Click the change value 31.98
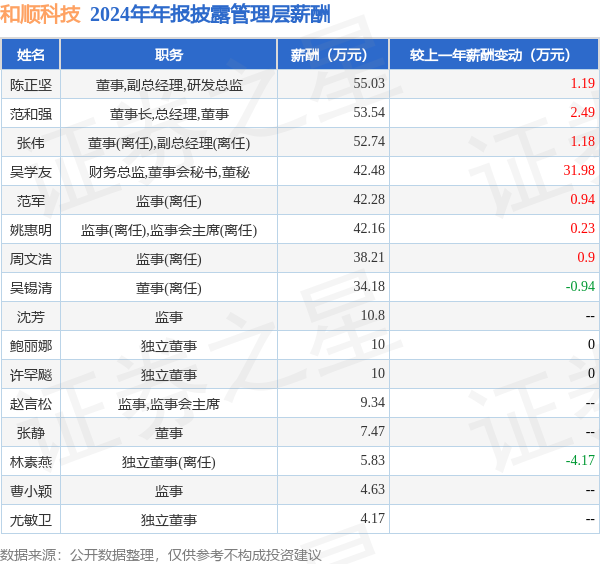 click(579, 171)
